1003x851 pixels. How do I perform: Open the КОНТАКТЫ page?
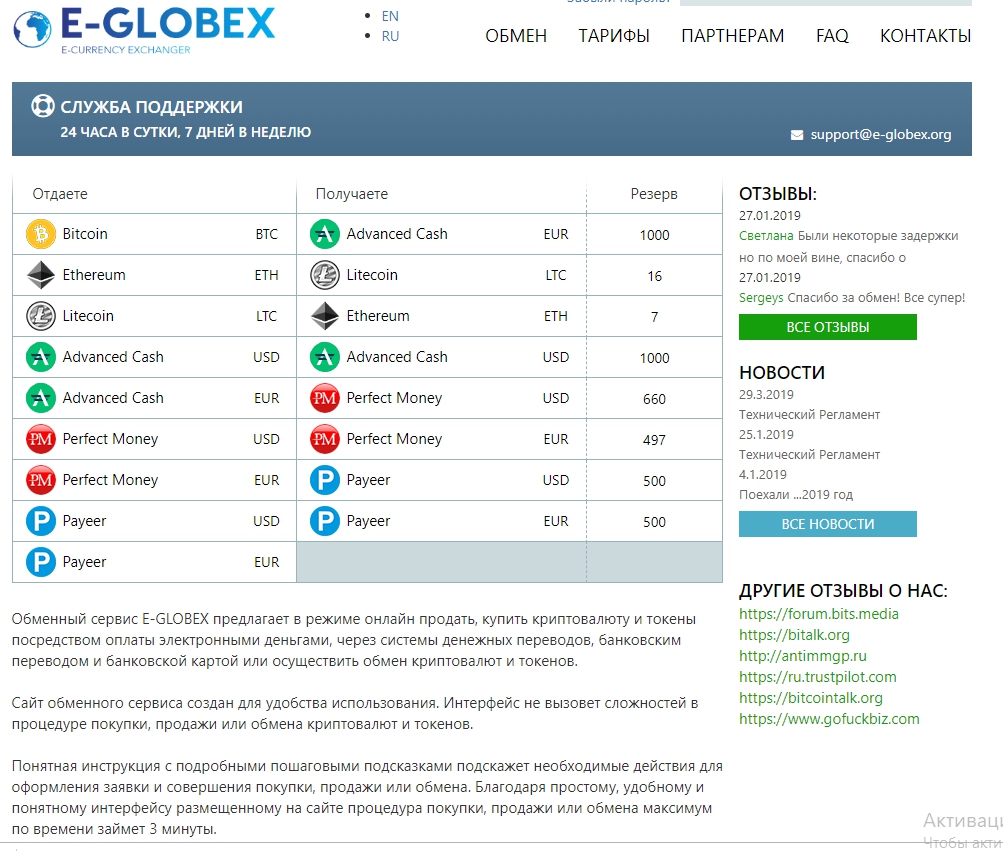point(925,36)
